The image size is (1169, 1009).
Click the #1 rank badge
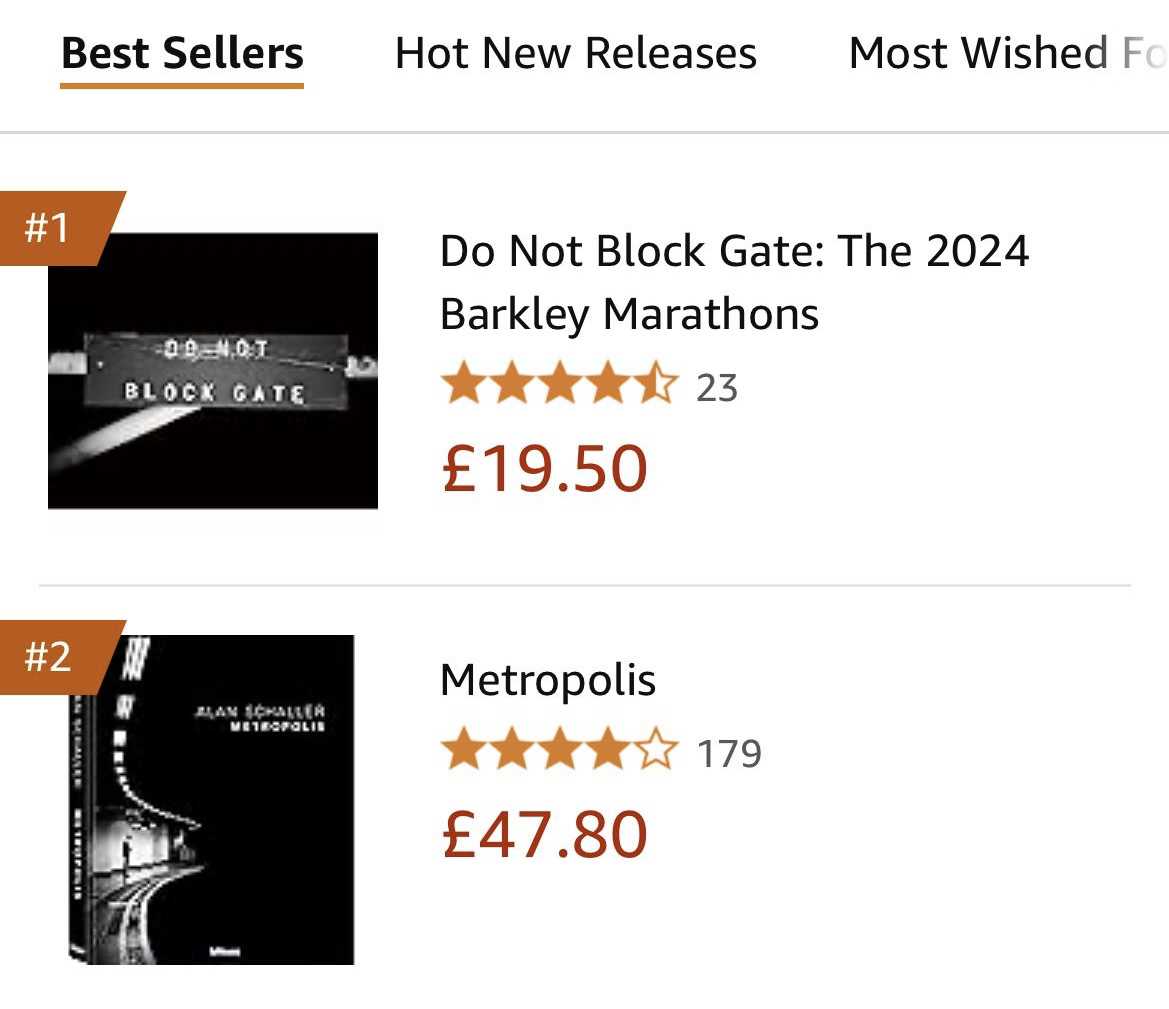(50, 228)
